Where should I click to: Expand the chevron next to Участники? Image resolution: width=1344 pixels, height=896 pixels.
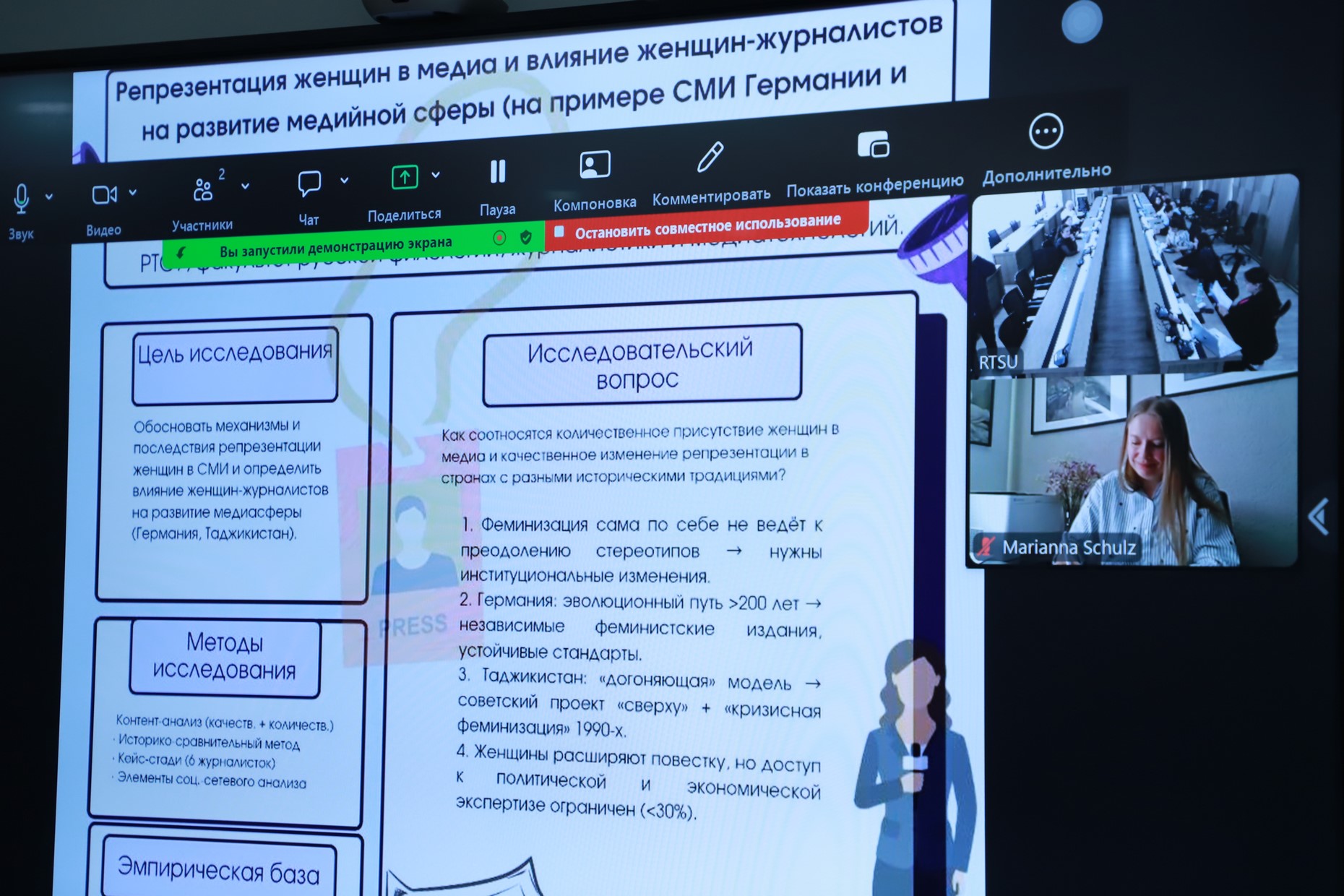[x=246, y=186]
